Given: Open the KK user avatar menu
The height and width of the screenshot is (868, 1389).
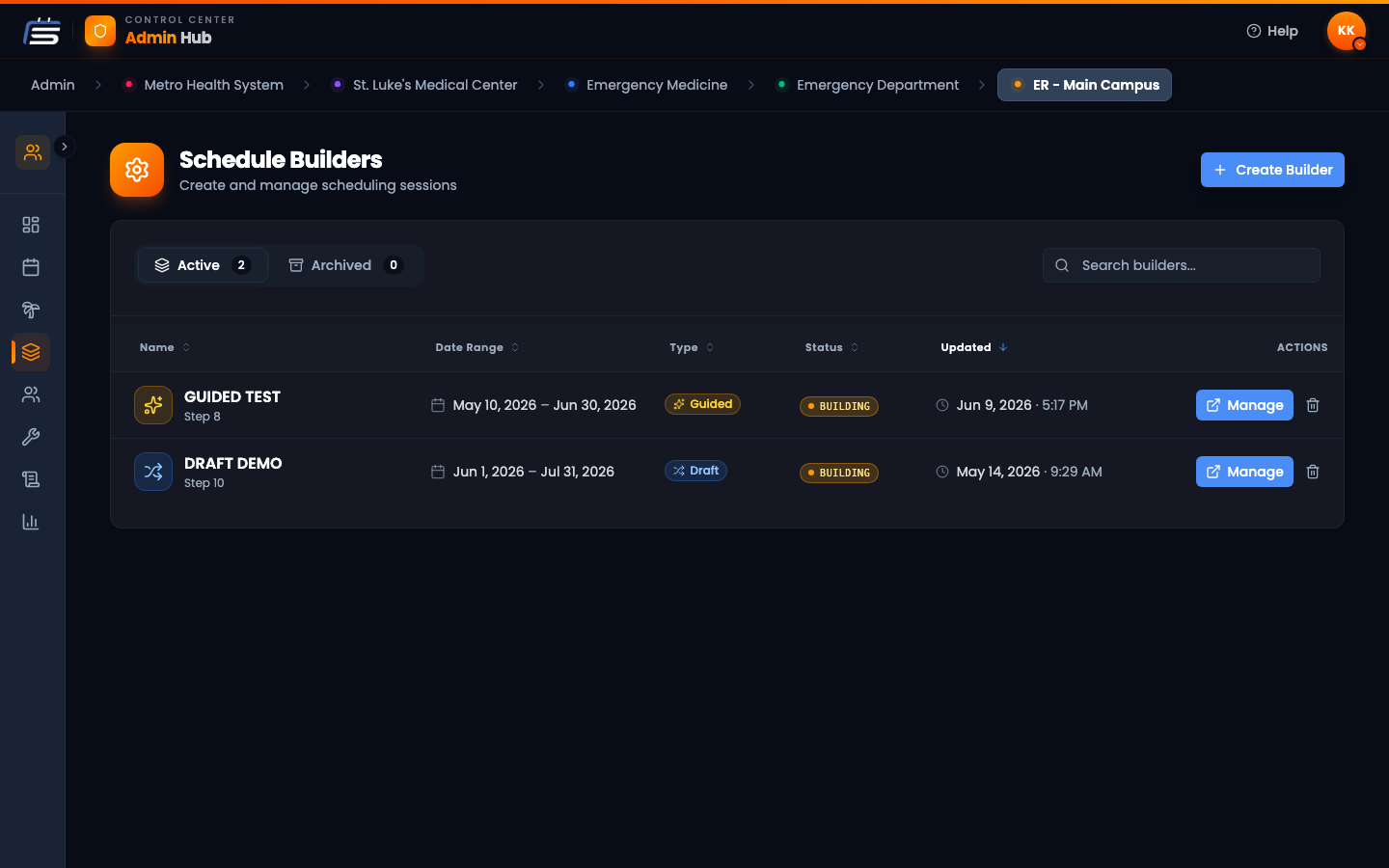Looking at the screenshot, I should tap(1347, 31).
